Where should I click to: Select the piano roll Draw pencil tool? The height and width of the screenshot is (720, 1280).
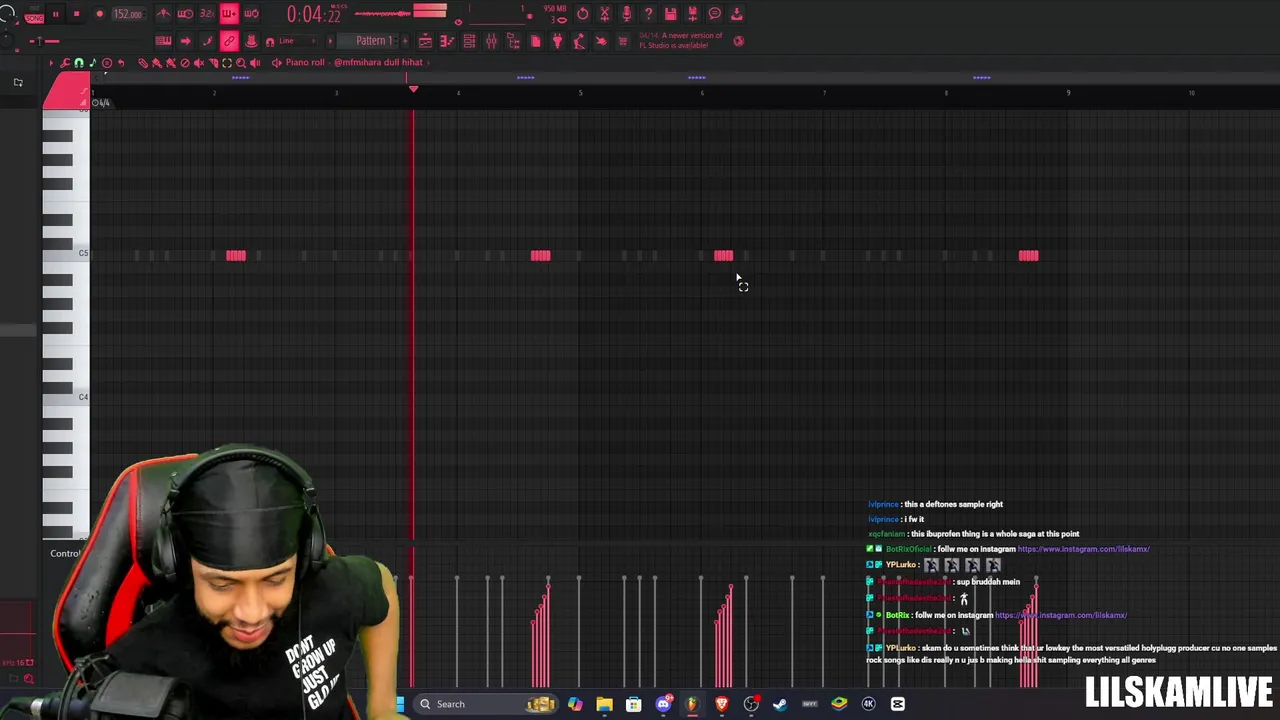[x=143, y=63]
